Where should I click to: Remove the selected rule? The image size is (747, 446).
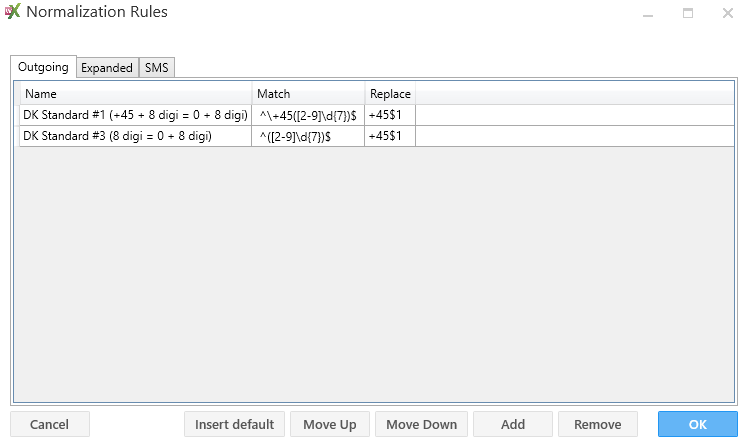[x=597, y=424]
